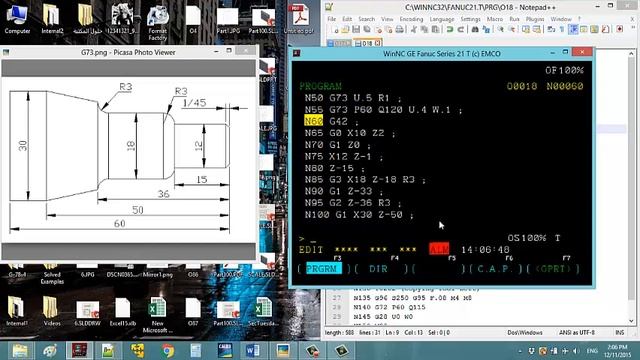Open the Format Factory desktop icon
This screenshot has height=360, width=640.
(158, 22)
